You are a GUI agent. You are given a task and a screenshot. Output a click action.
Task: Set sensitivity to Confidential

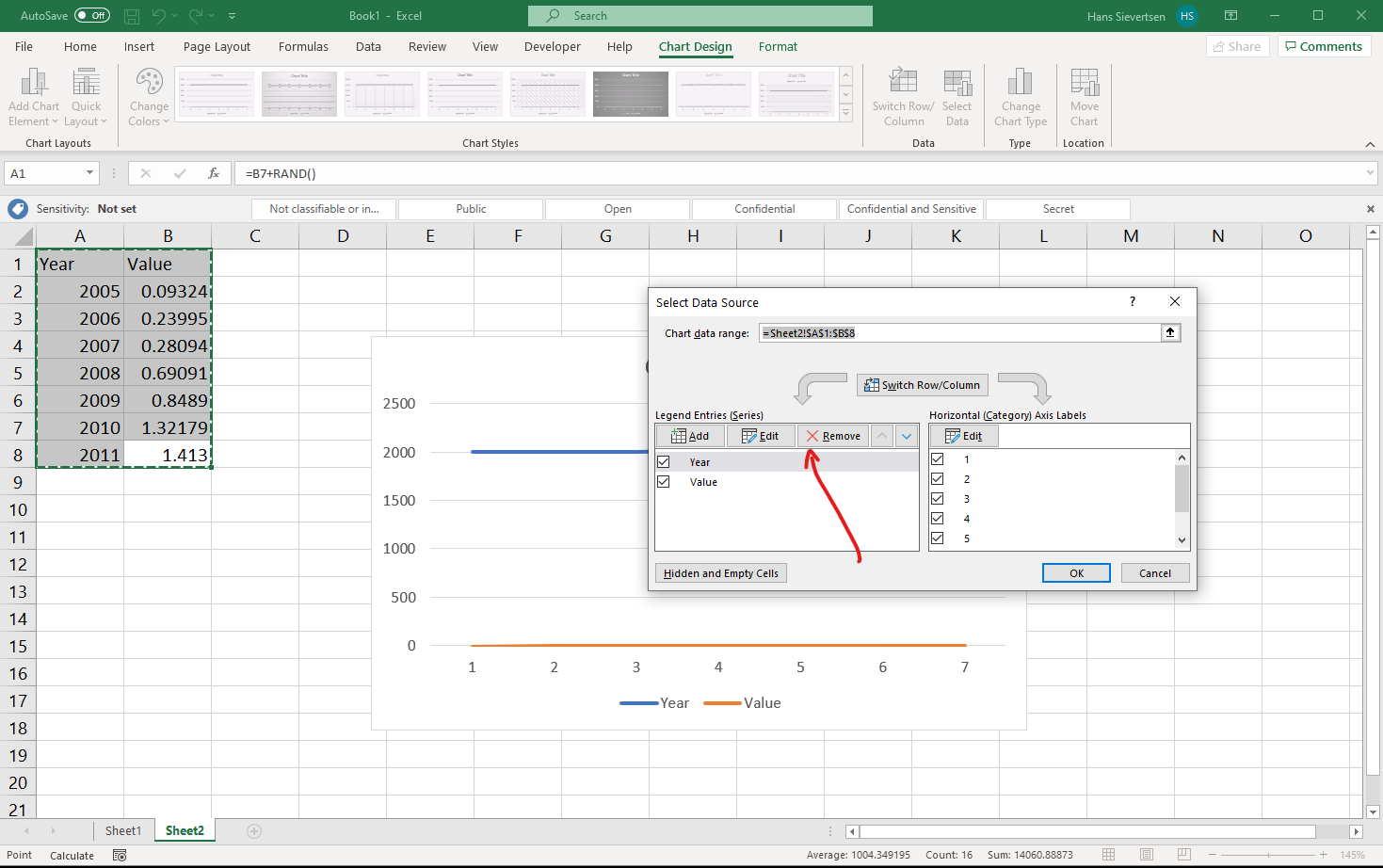pyautogui.click(x=764, y=209)
